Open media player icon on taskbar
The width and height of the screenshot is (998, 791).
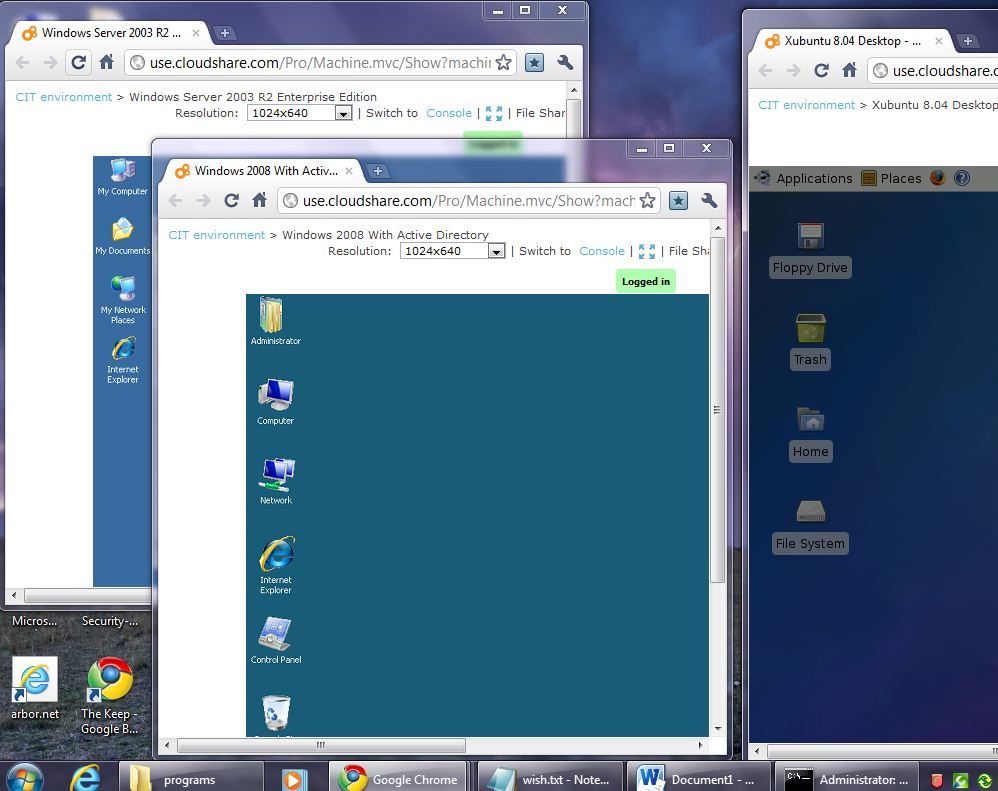(x=293, y=779)
